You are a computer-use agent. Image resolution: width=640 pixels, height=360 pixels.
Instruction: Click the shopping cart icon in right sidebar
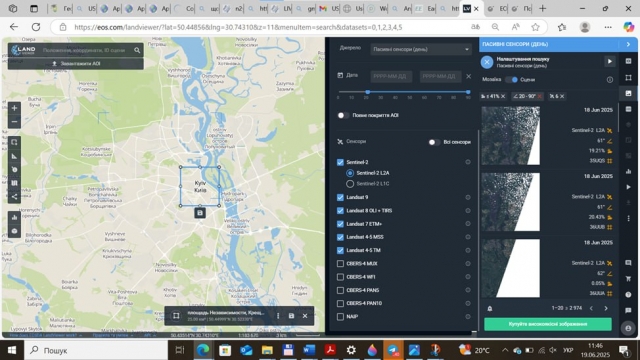click(628, 278)
